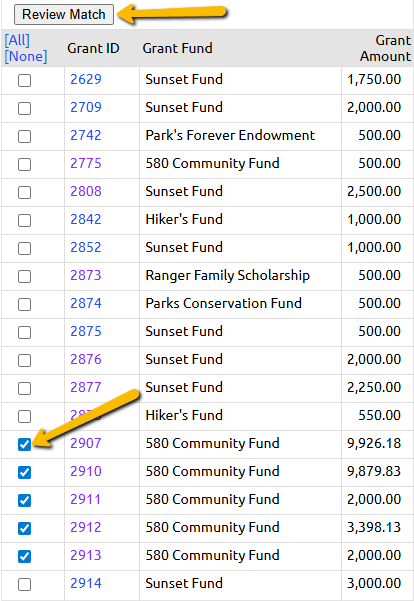Open grant ID 2913 link
Image resolution: width=414 pixels, height=601 pixels.
point(86,555)
